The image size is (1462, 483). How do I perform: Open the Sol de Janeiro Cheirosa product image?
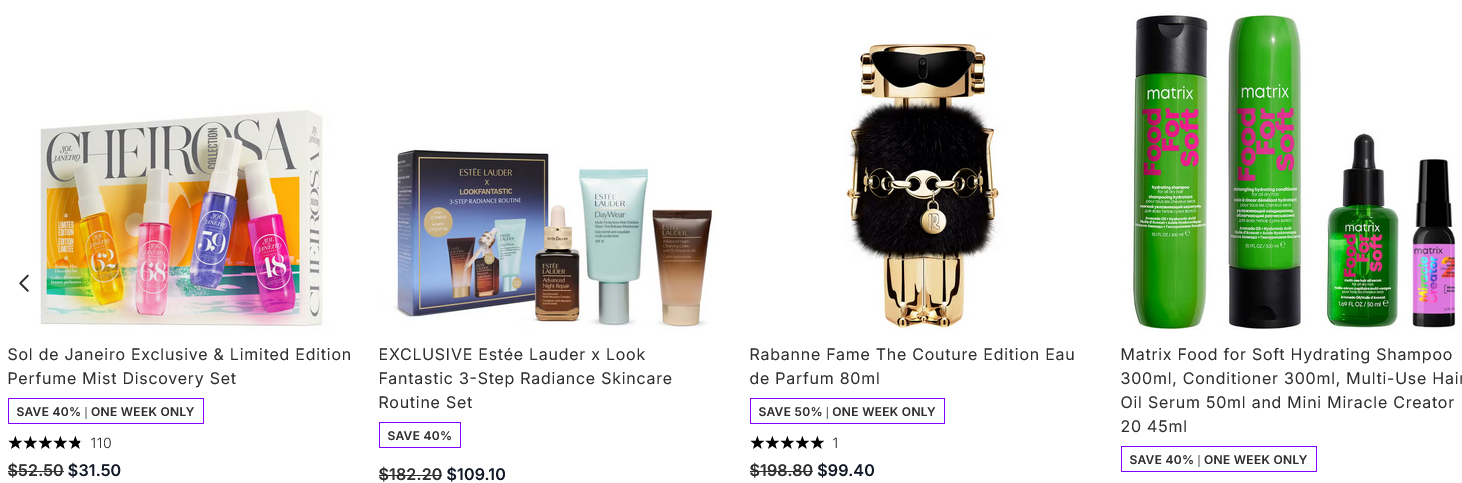tap(181, 218)
